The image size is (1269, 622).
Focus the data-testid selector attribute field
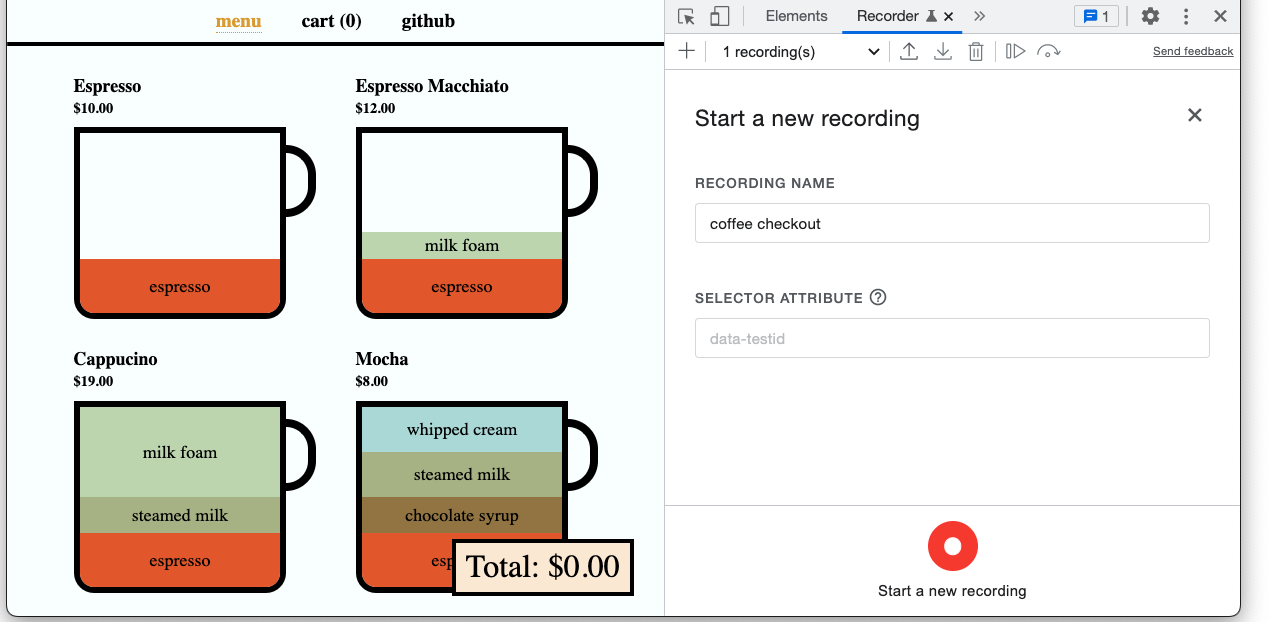click(x=952, y=338)
